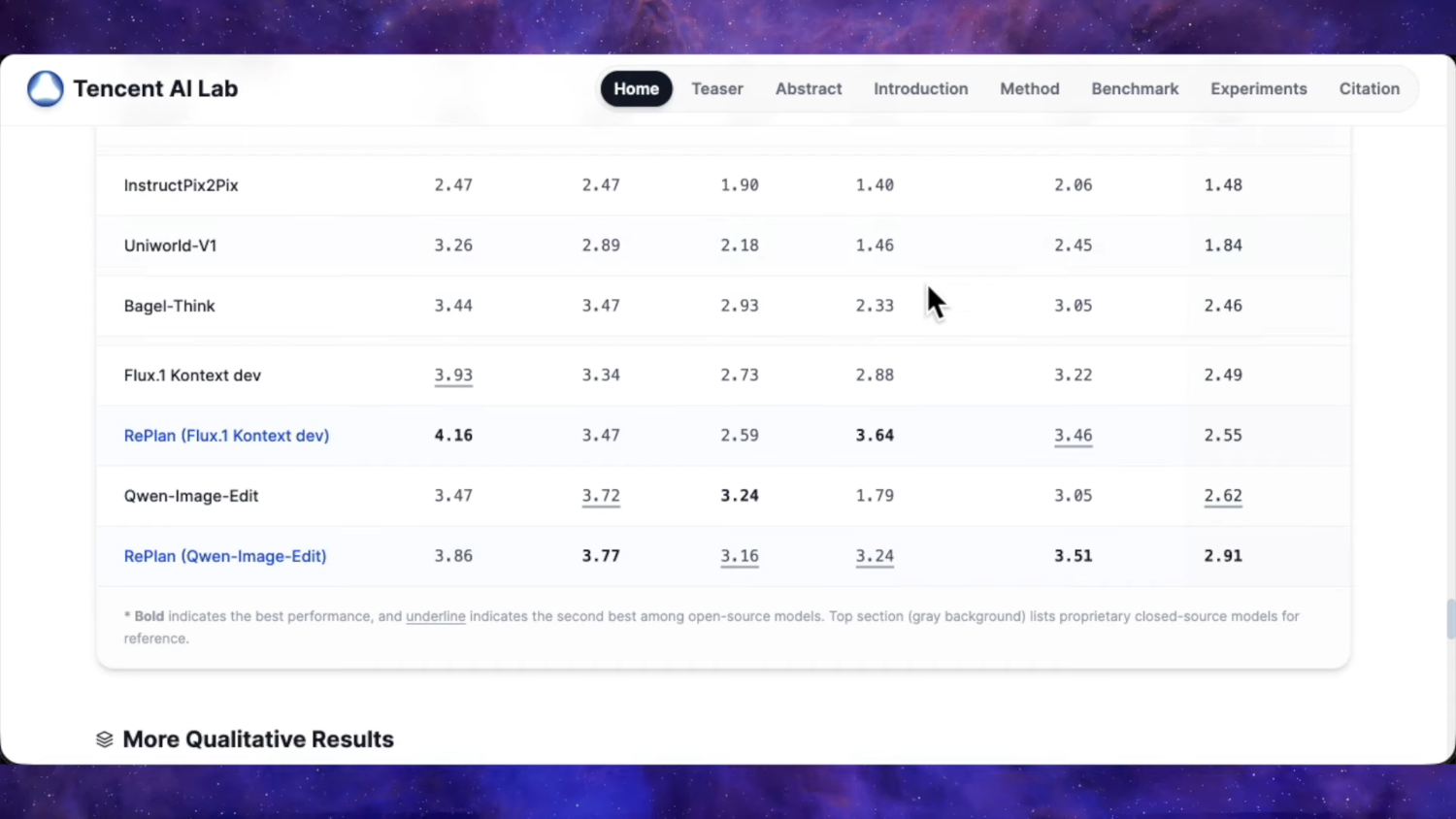Screen dimensions: 1456x819
Task: Select the 2.89 value for Uniworld-V1
Action: pos(601,246)
